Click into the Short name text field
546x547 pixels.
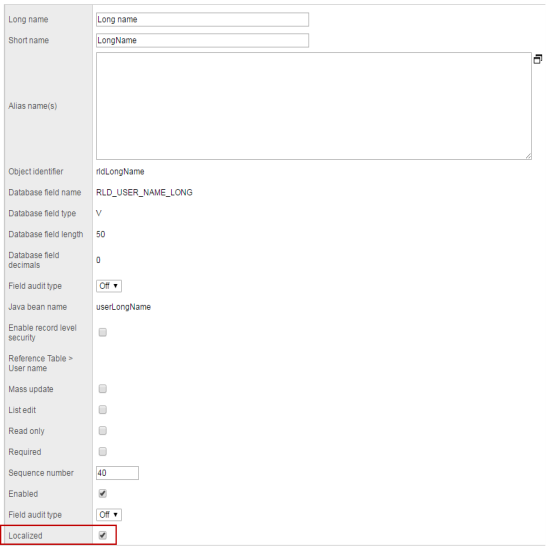click(202, 40)
